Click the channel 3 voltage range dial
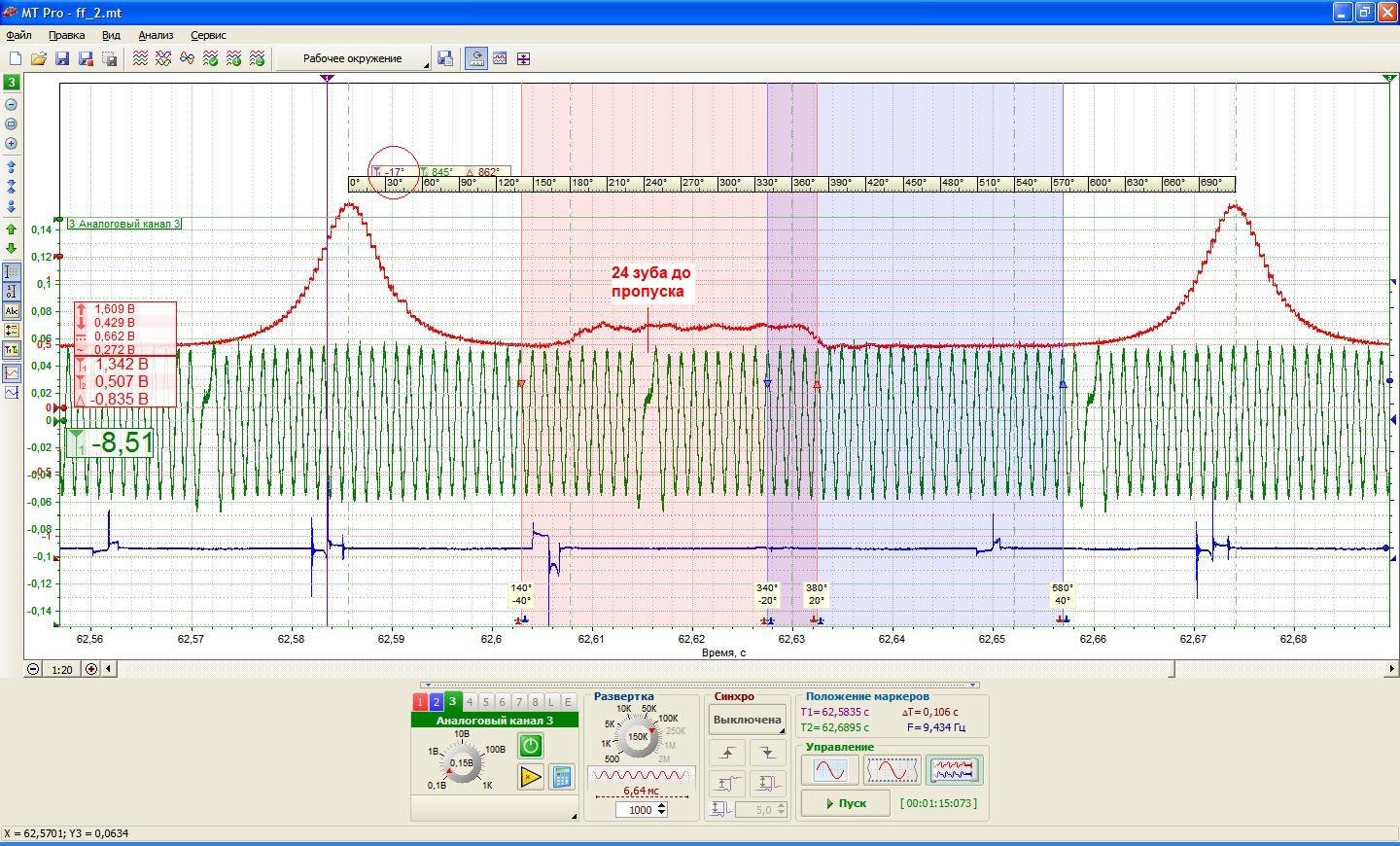1400x846 pixels. point(462,763)
